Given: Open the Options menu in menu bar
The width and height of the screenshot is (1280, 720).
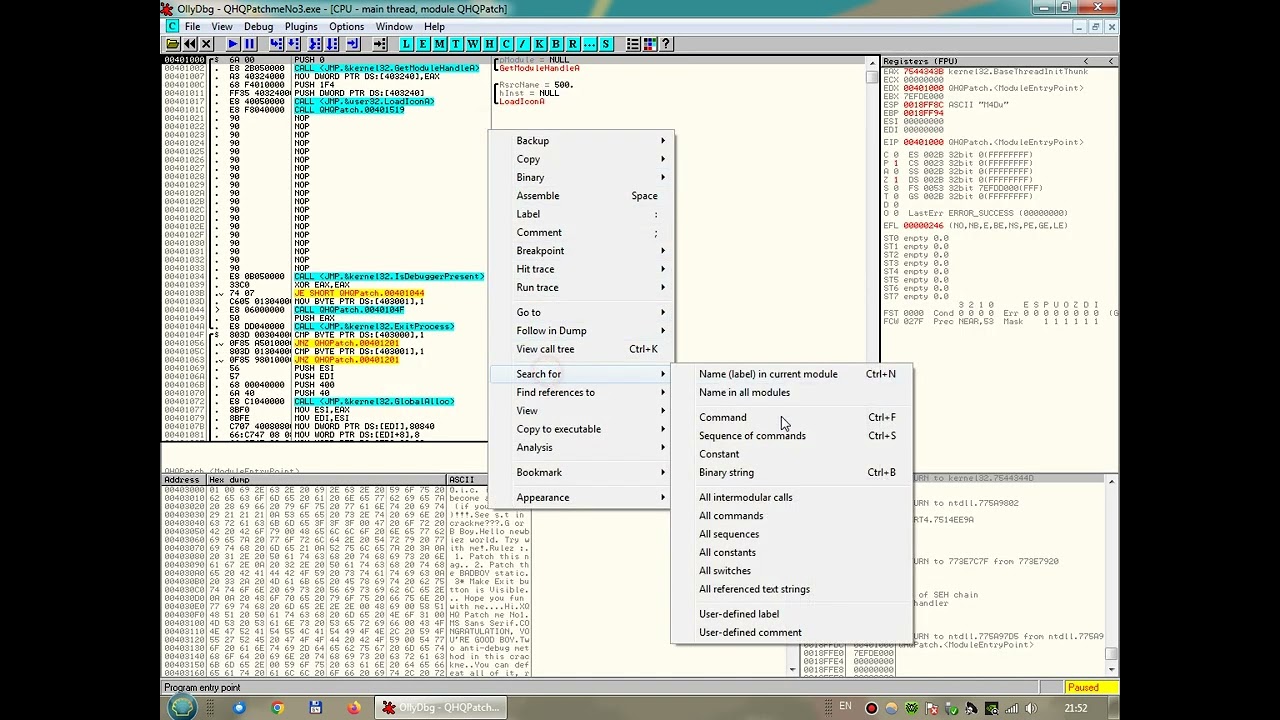Looking at the screenshot, I should coord(346,27).
